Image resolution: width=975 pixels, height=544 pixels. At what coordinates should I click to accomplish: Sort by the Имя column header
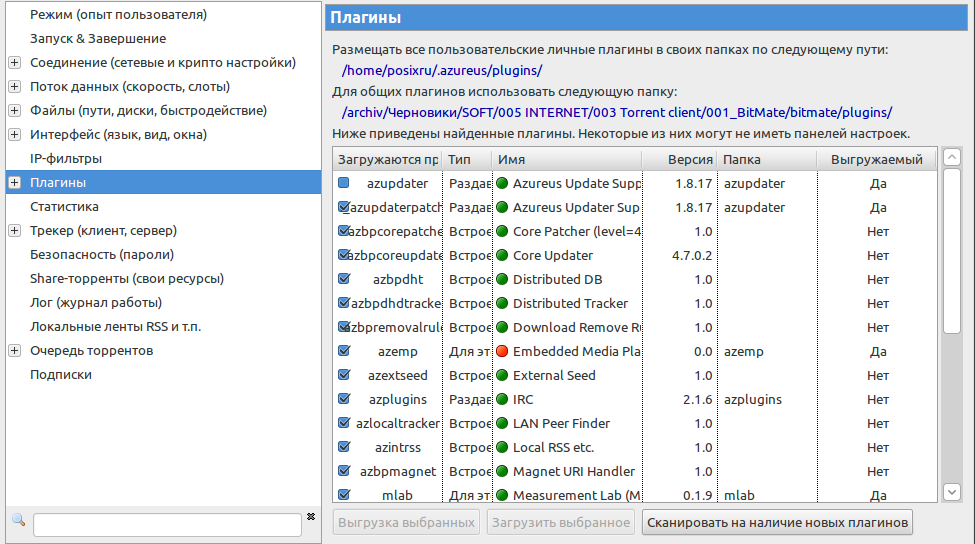[x=567, y=160]
